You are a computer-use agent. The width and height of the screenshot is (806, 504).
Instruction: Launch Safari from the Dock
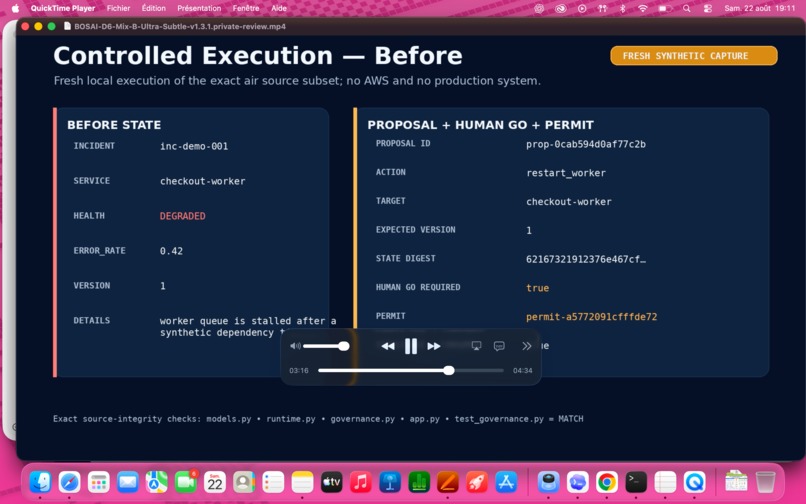click(x=69, y=482)
